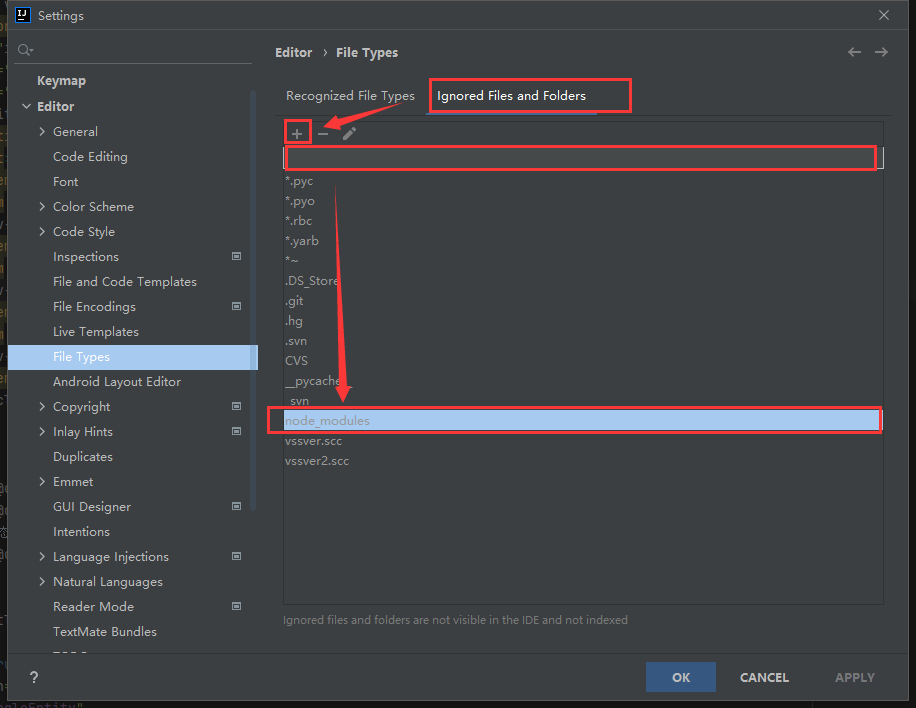Click the forward navigation arrow
916x708 pixels.
pyautogui.click(x=881, y=52)
